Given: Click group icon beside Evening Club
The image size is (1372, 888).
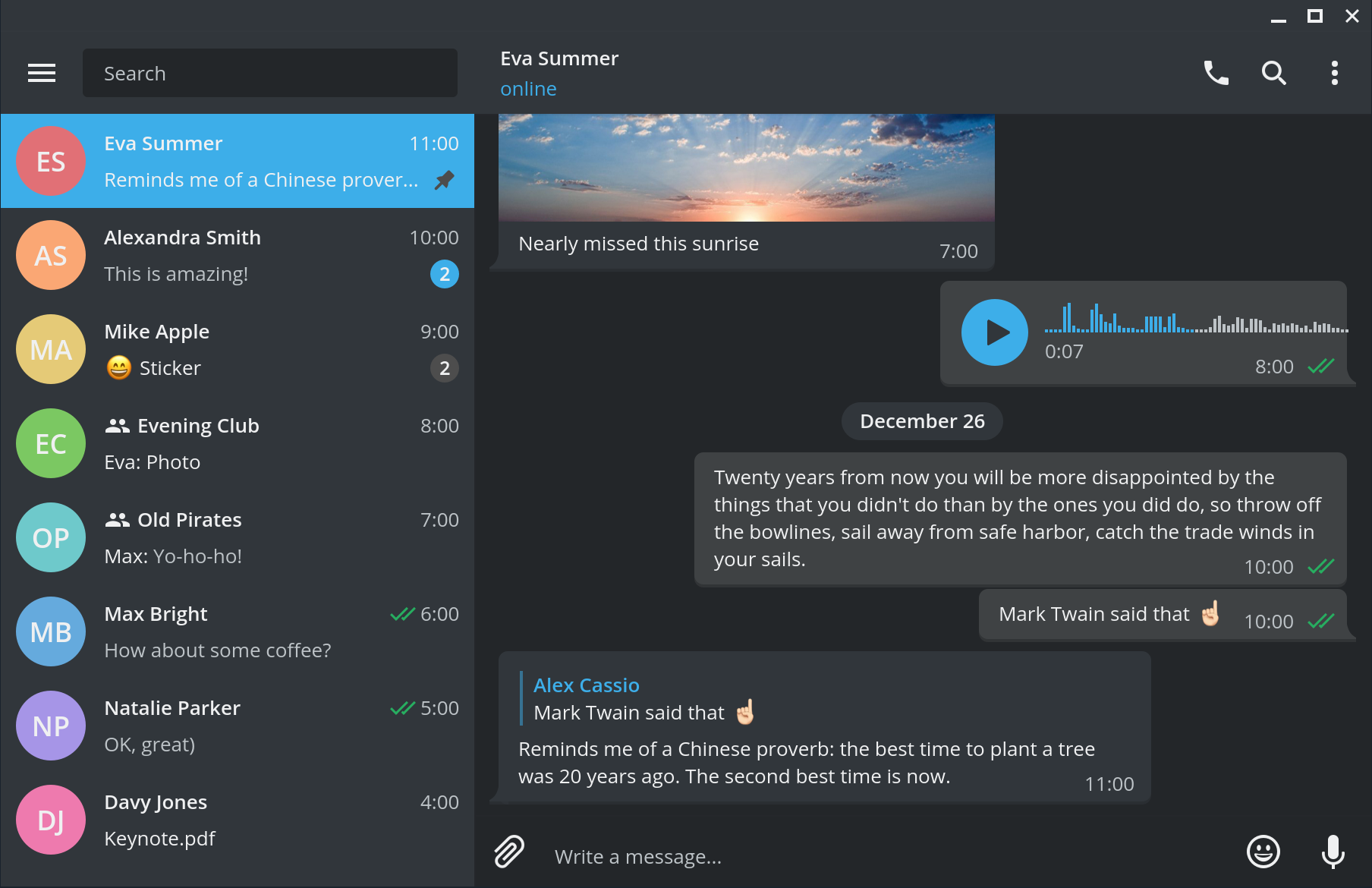Looking at the screenshot, I should click(117, 426).
